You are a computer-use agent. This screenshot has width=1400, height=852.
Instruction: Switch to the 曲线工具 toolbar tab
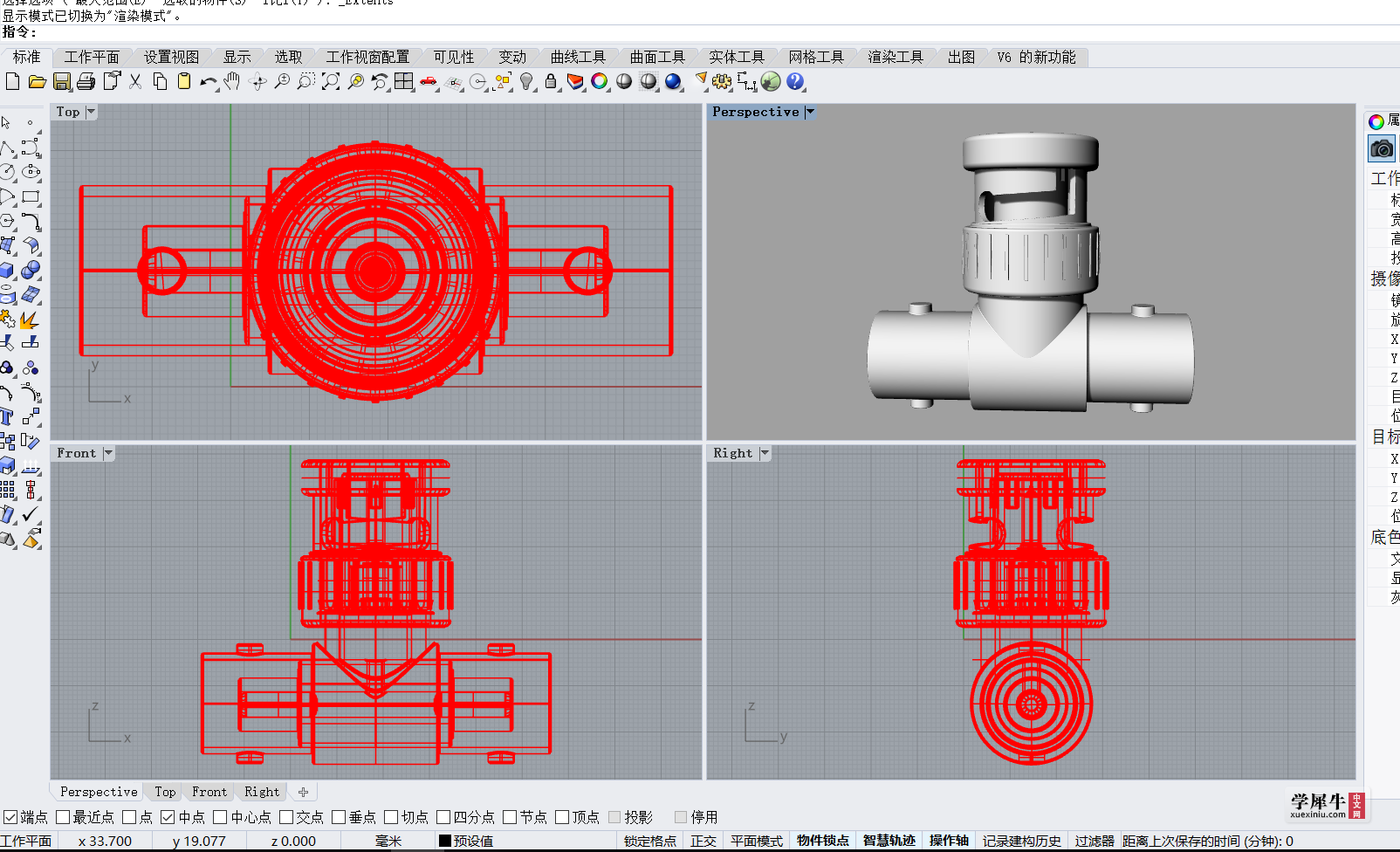[578, 57]
